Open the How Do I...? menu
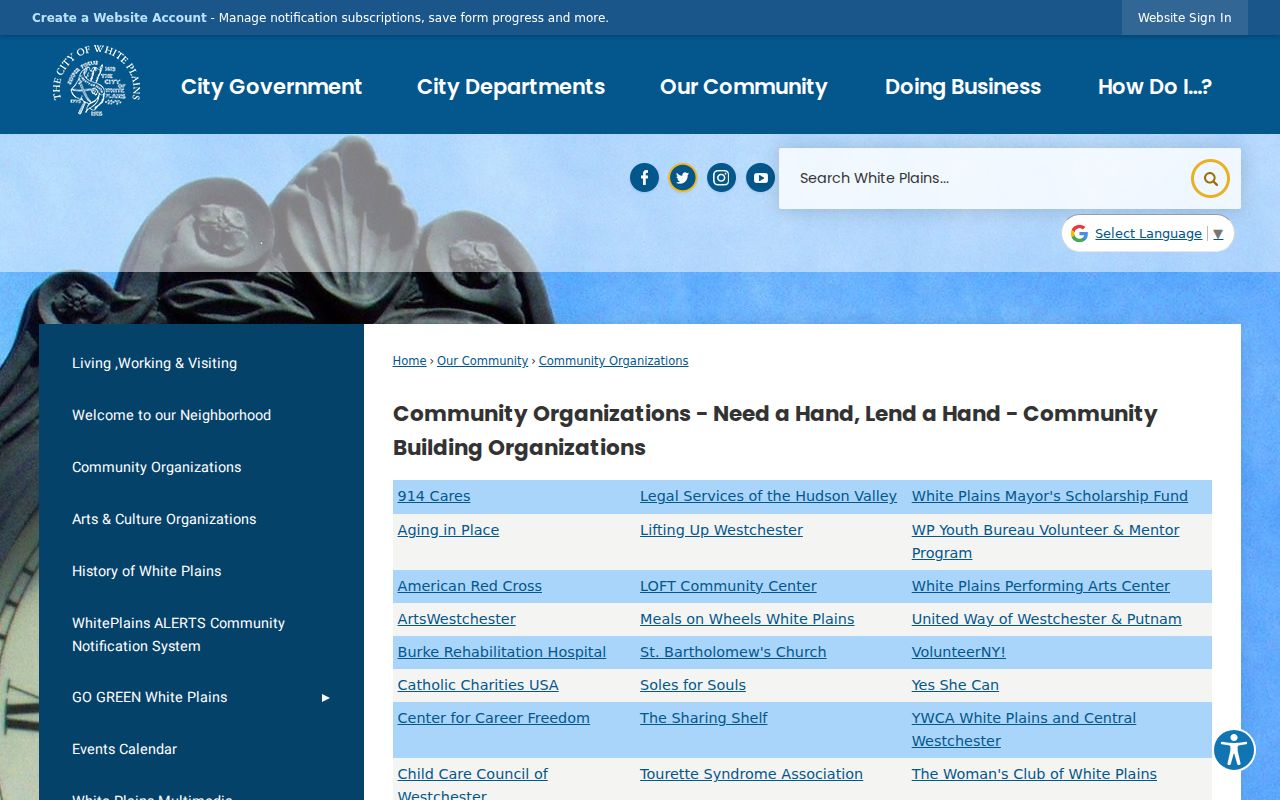Screen dimensions: 1280x800 pyautogui.click(x=1155, y=87)
